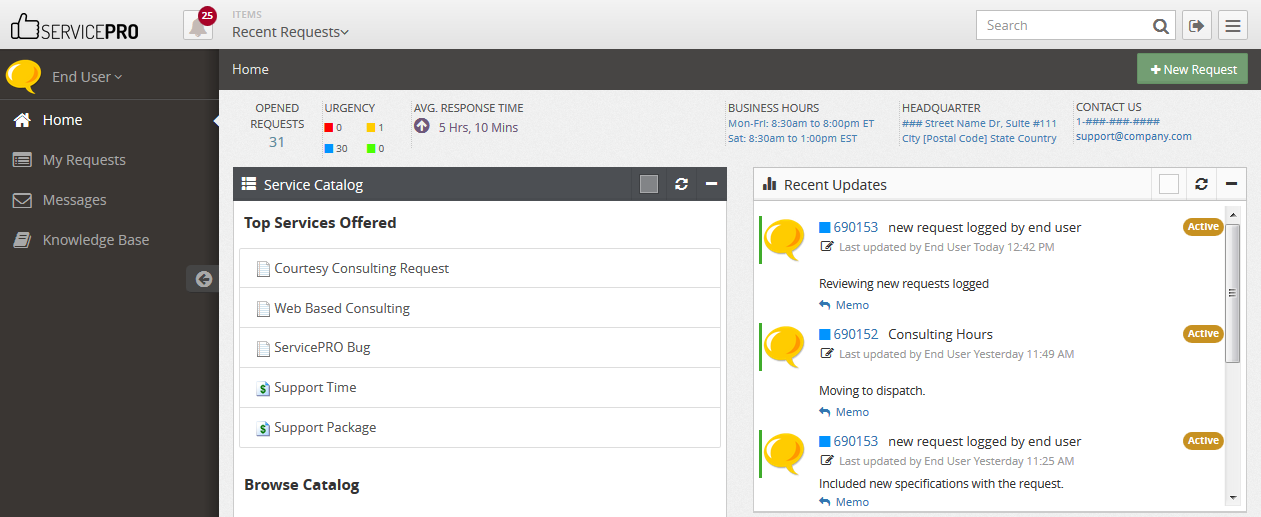Click the blue urgency swatch showing 30

[x=329, y=148]
